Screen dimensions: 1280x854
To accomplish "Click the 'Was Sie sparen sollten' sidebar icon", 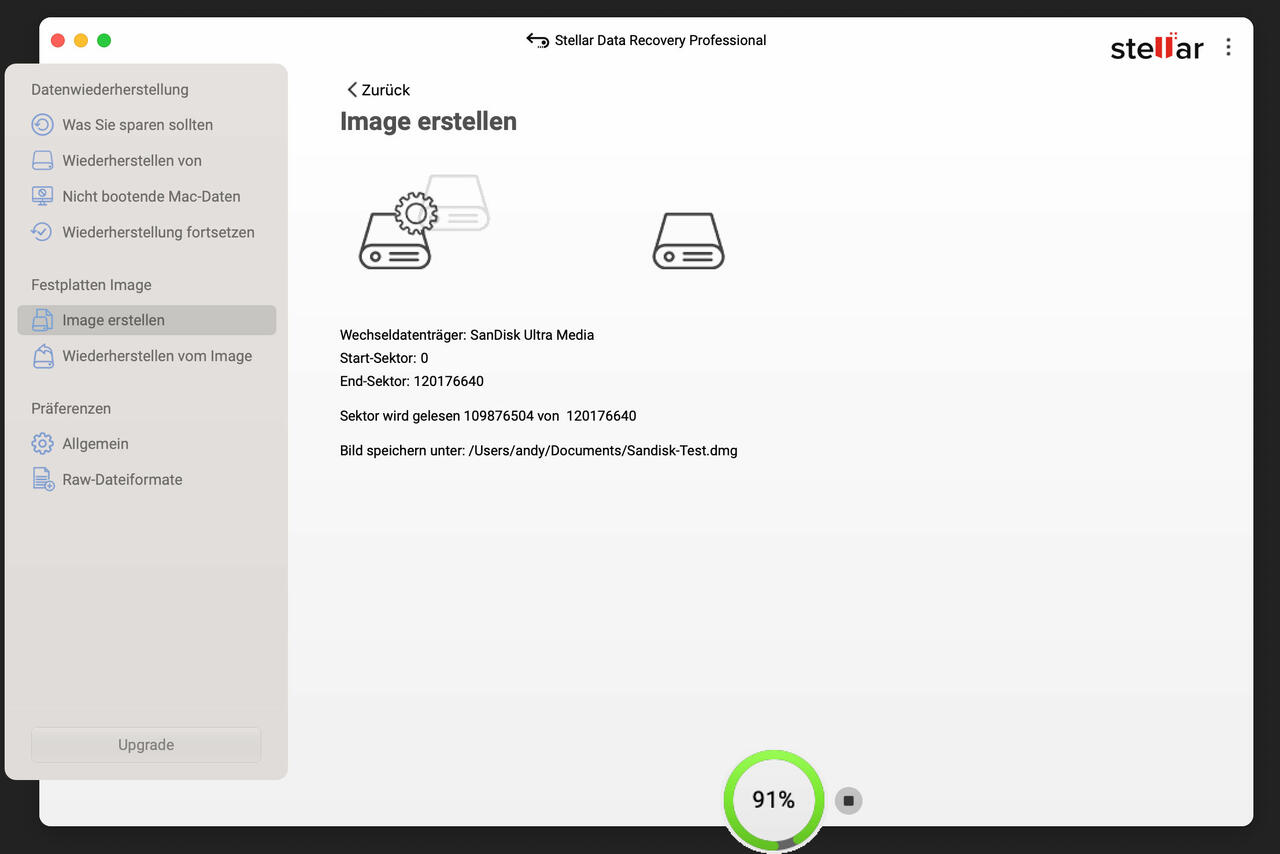I will (x=42, y=125).
